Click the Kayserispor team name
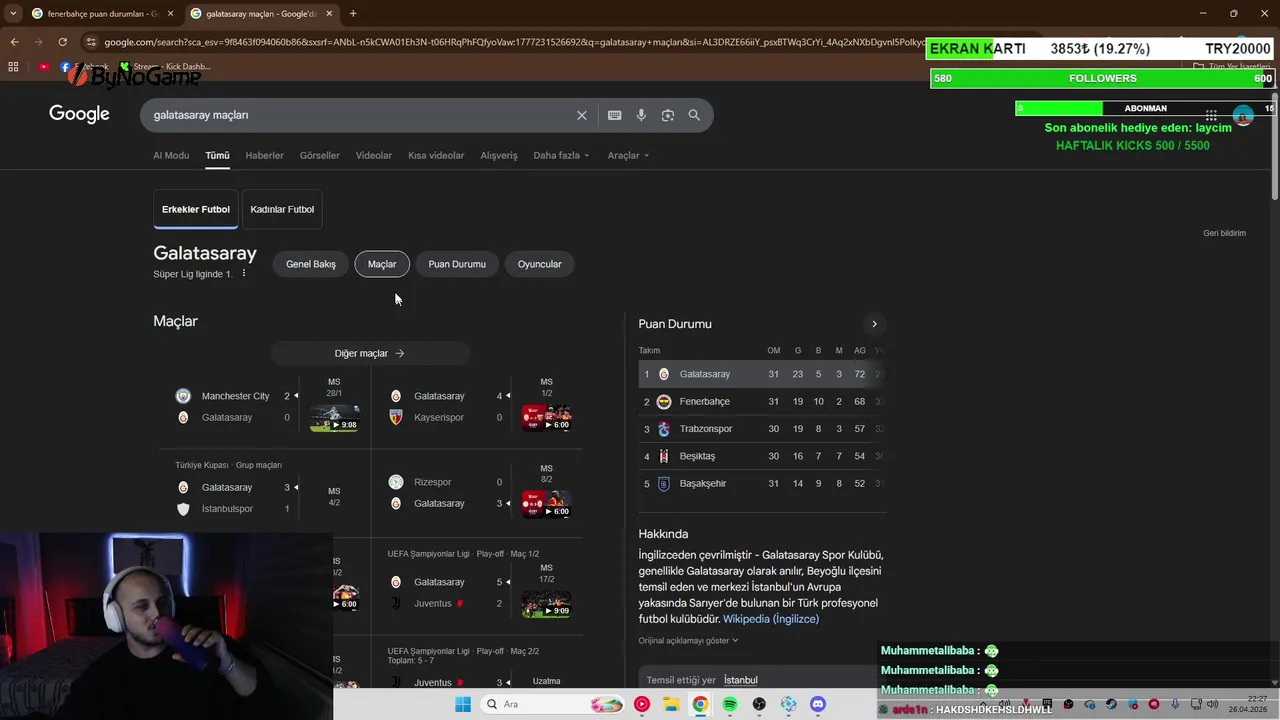The width and height of the screenshot is (1280, 720). coord(439,418)
